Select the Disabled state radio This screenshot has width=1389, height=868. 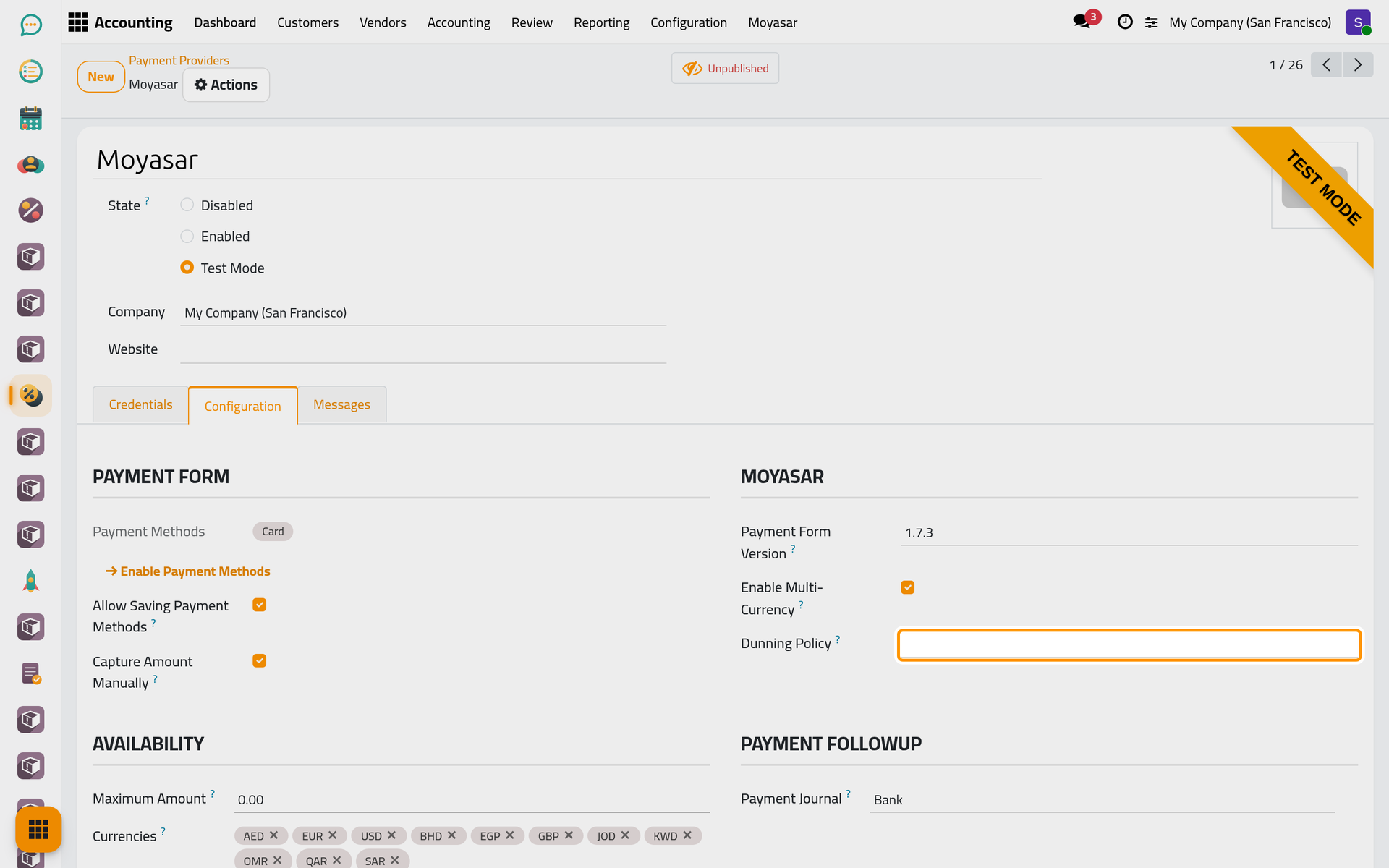187,205
